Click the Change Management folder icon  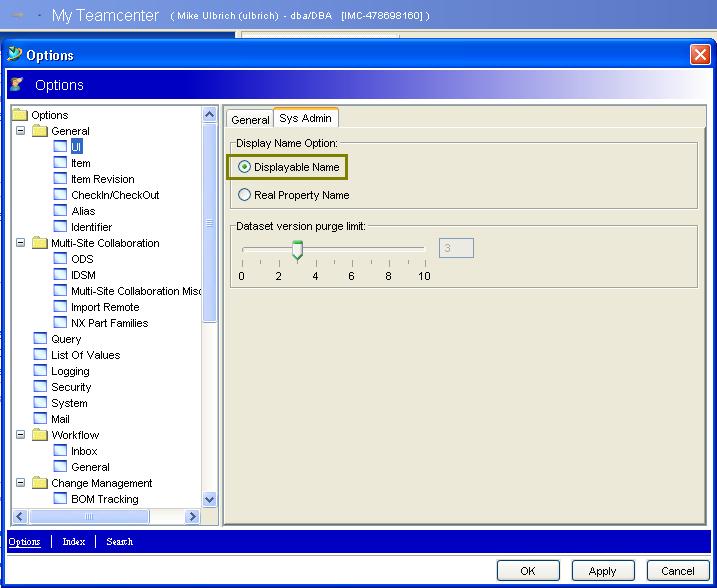click(40, 483)
